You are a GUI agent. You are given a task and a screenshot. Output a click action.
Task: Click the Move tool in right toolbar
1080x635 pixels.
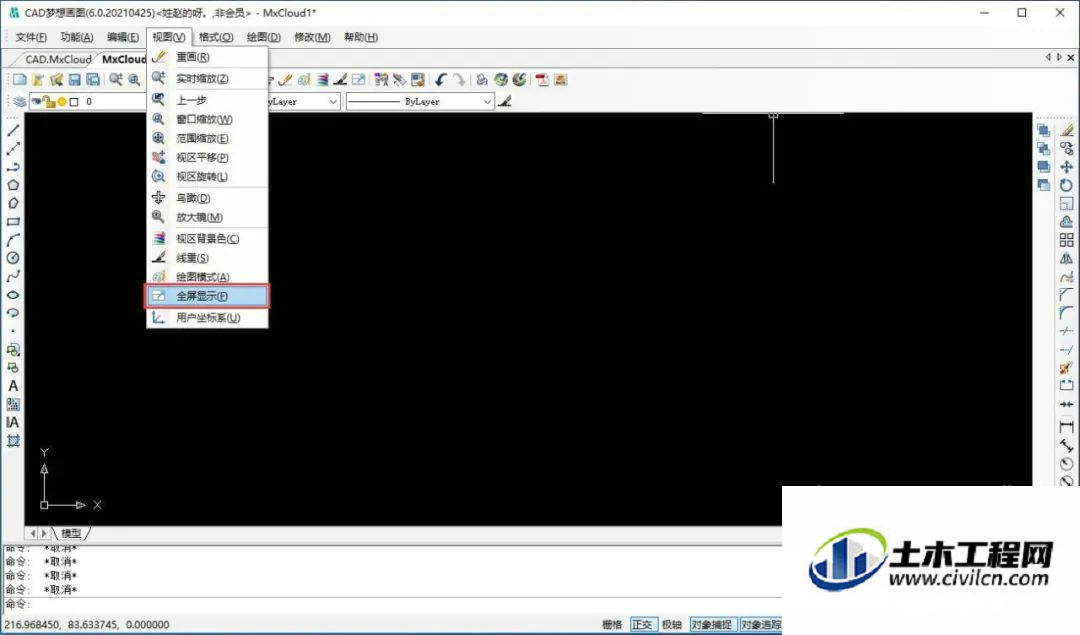point(1066,167)
